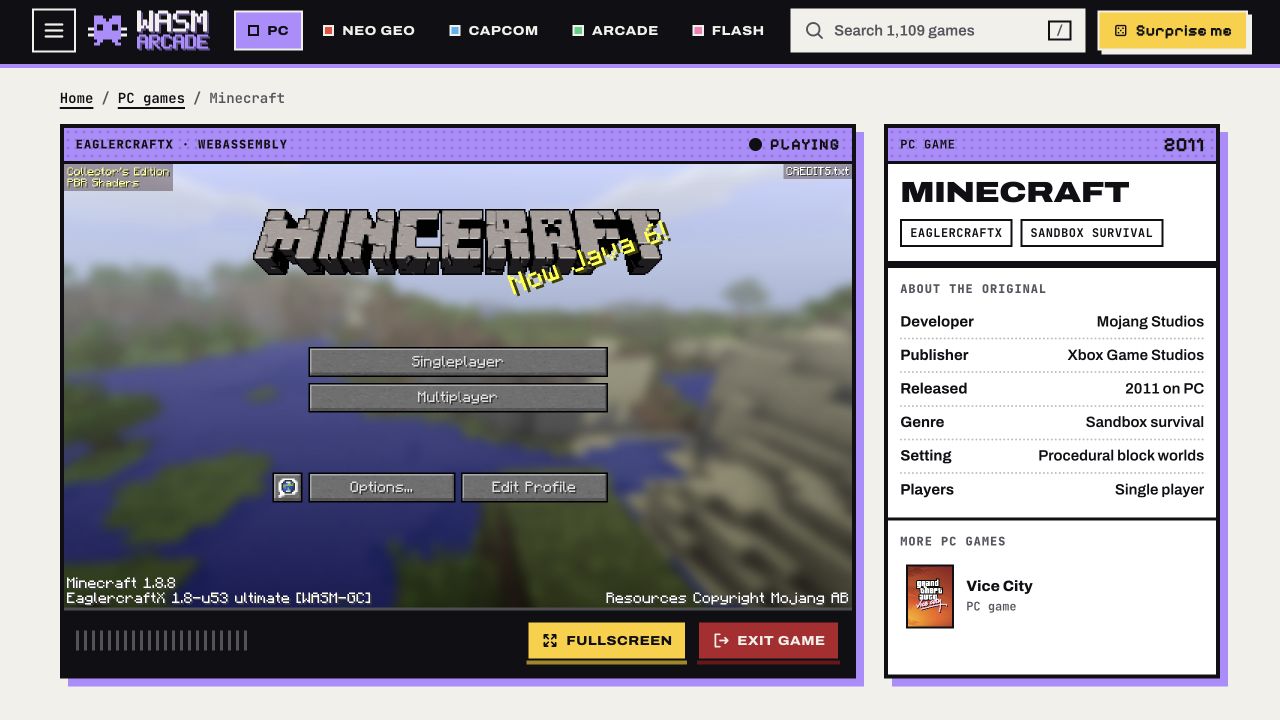Open the Flash games tab

point(728,31)
